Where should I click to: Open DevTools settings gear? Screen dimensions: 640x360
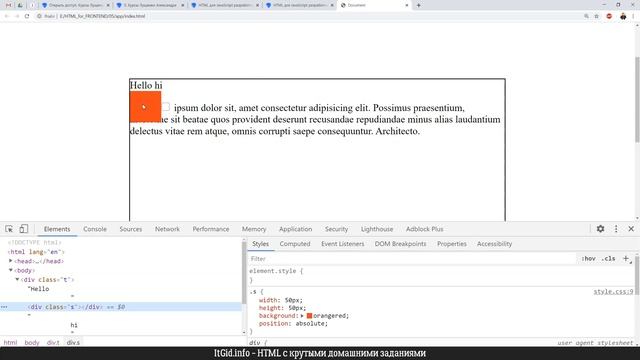[x=600, y=229]
